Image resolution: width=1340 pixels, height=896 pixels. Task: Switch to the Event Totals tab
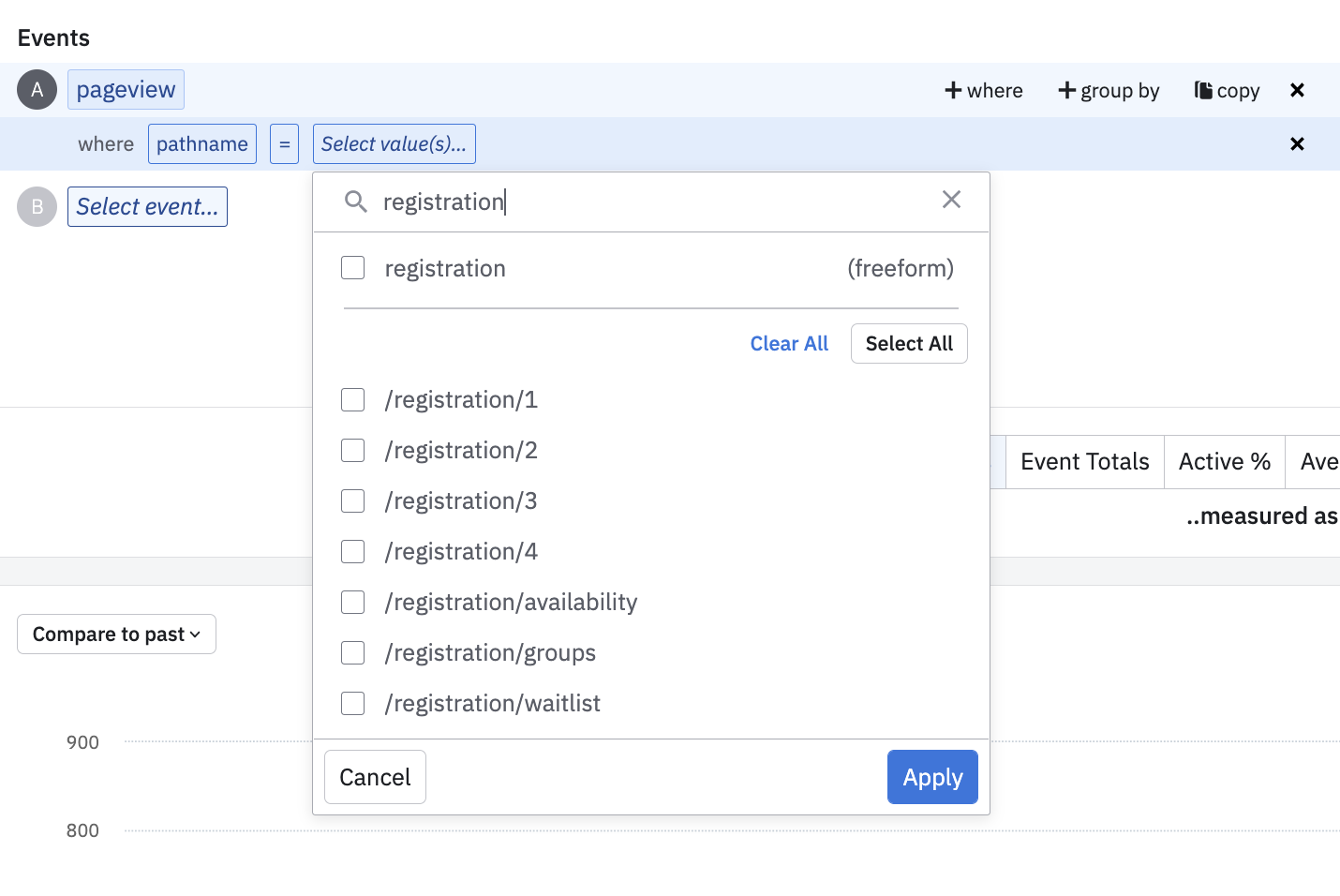click(1084, 462)
